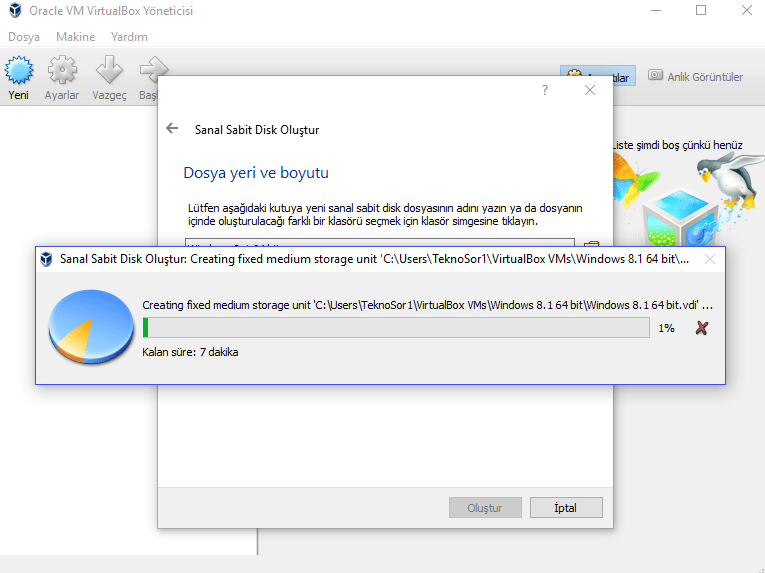Screen dimensions: 765x573
Task: Click the 'Creating fixed medium storage unit' message
Action: pyautogui.click(x=427, y=305)
